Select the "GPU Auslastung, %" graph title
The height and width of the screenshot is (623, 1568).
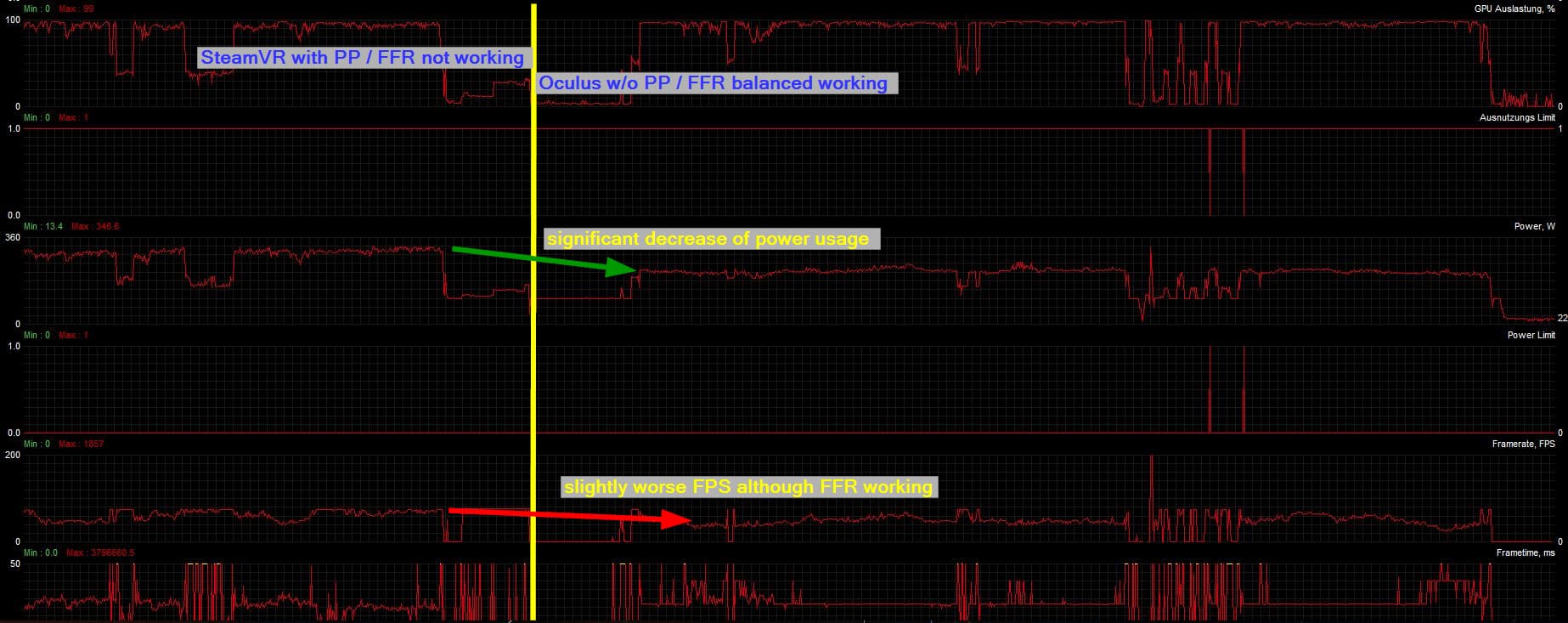tap(1514, 8)
